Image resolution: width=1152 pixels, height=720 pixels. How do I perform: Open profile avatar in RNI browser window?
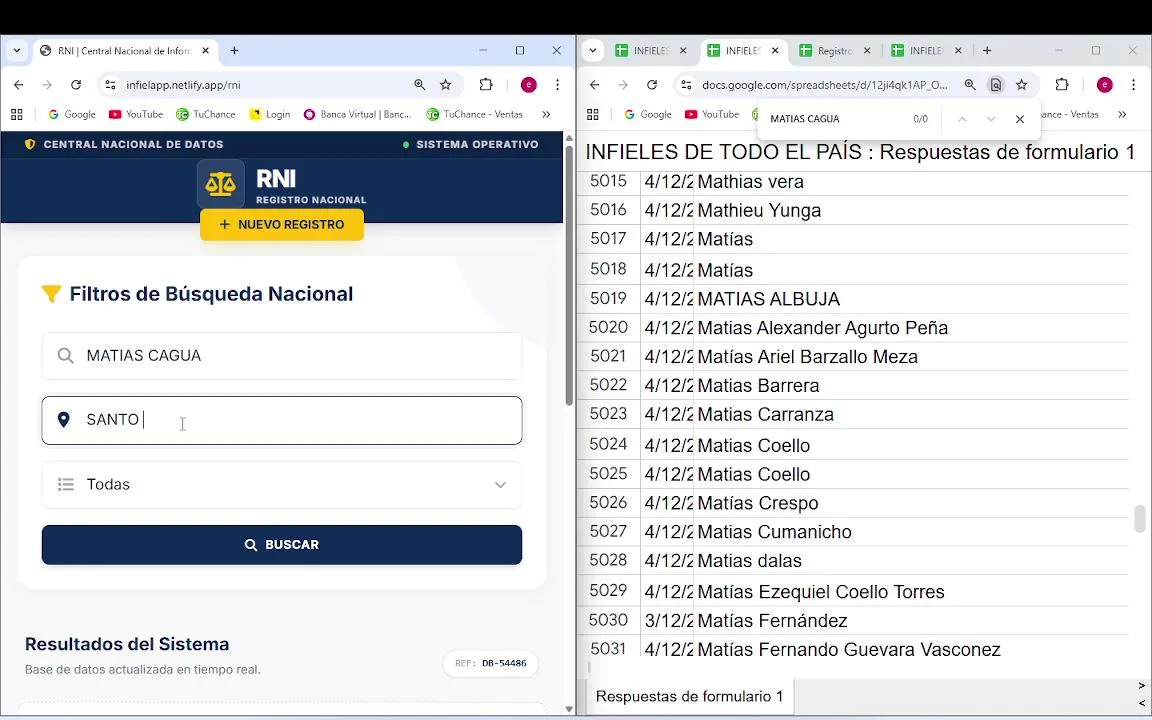pos(528,85)
